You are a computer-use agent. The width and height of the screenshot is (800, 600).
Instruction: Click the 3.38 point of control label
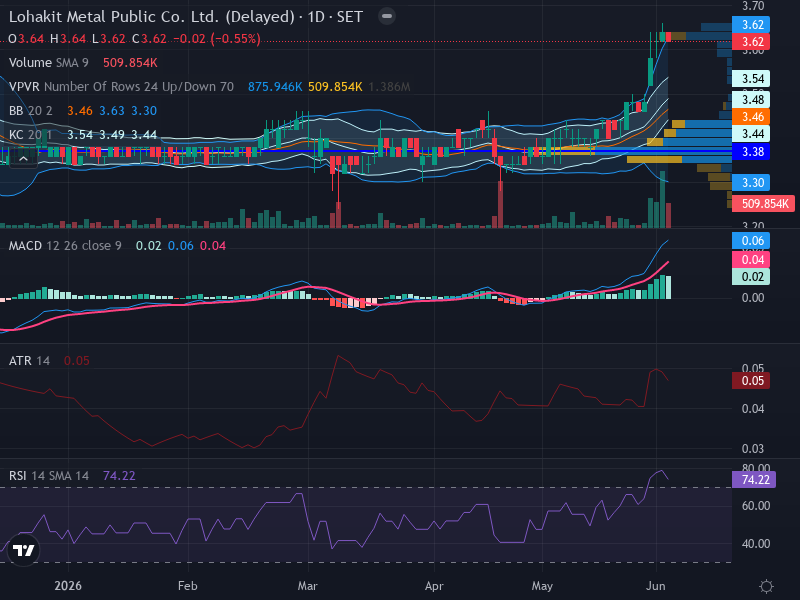751,152
